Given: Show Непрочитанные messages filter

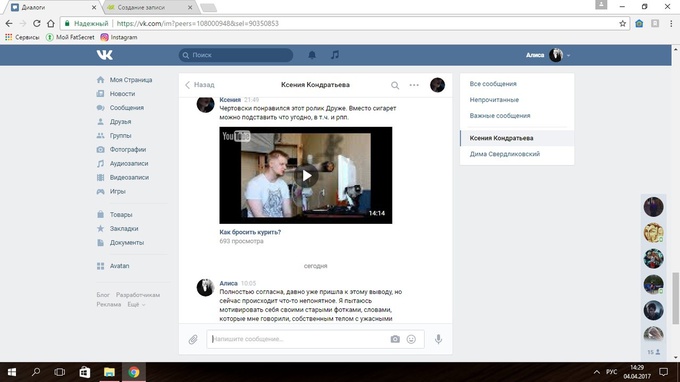Looking at the screenshot, I should [494, 100].
